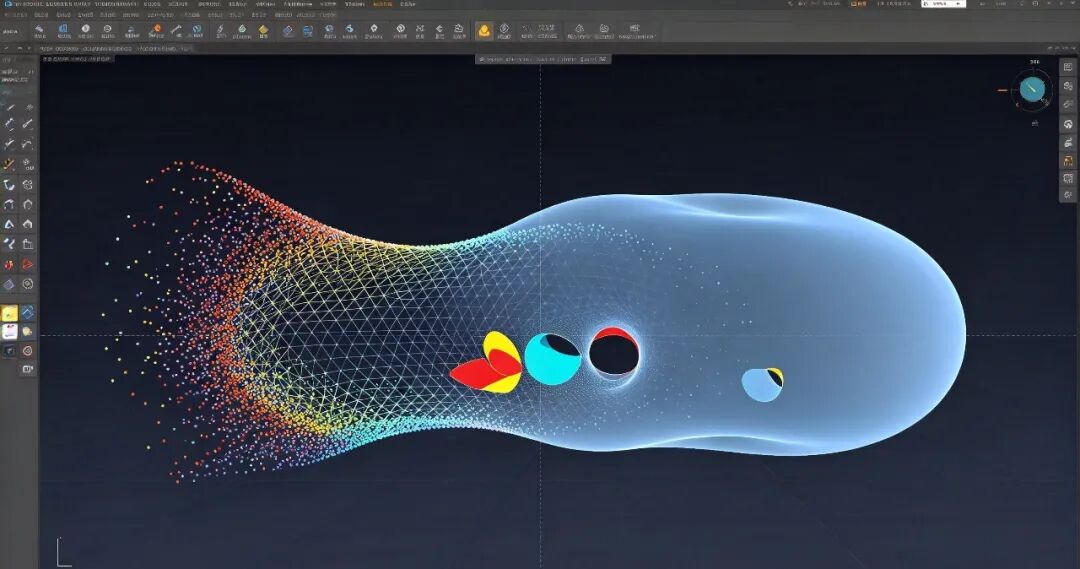Click the status label tab above the viewport center
1080x569 pixels.
(x=543, y=59)
